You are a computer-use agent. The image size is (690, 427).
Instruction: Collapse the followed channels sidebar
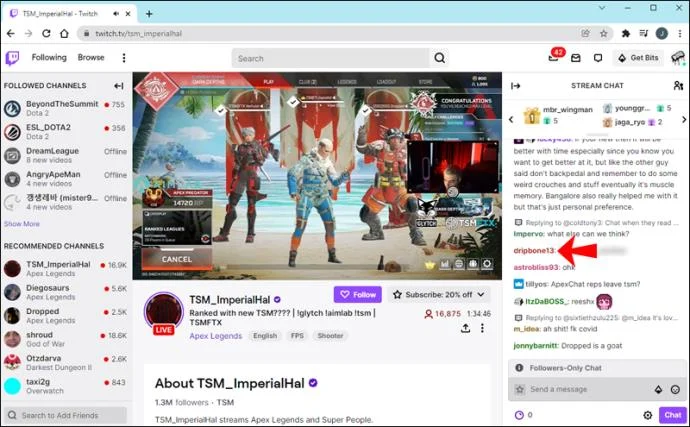118,86
